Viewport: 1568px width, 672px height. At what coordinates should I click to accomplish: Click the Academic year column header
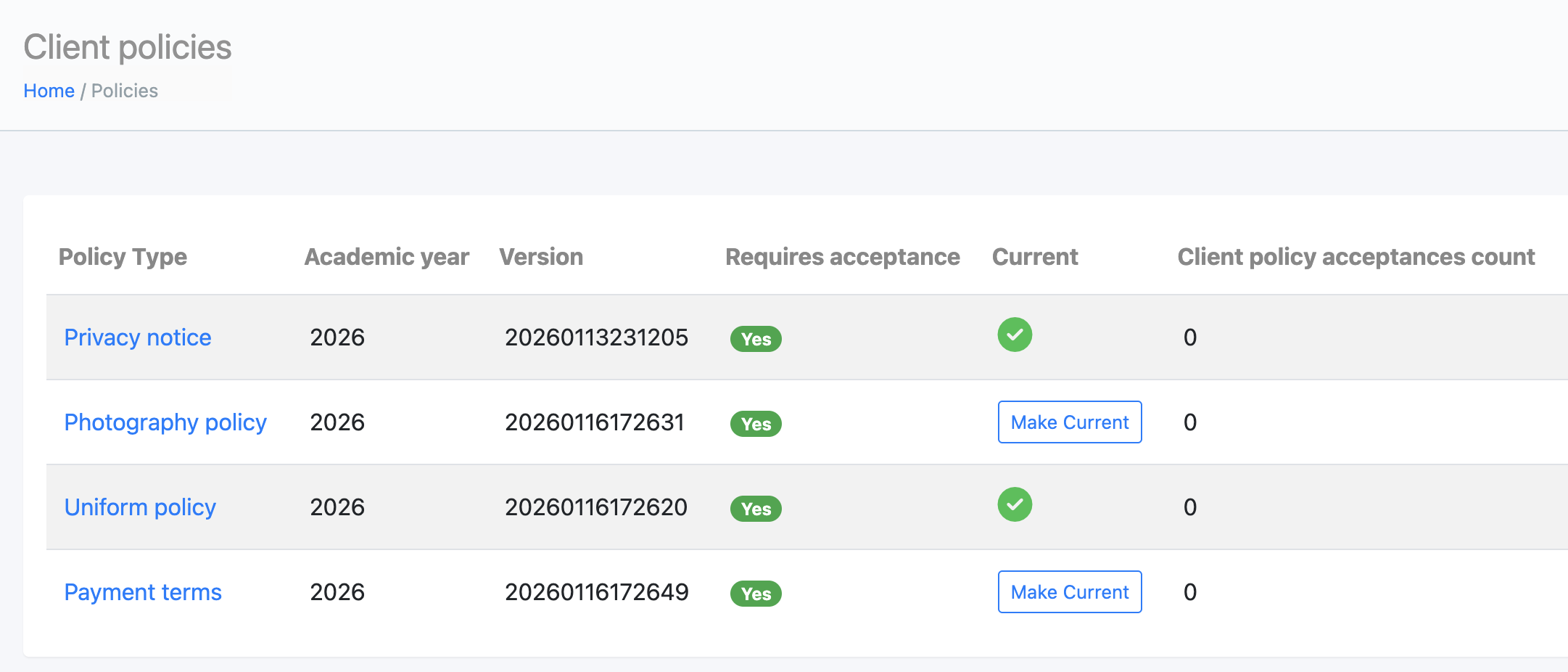[387, 257]
